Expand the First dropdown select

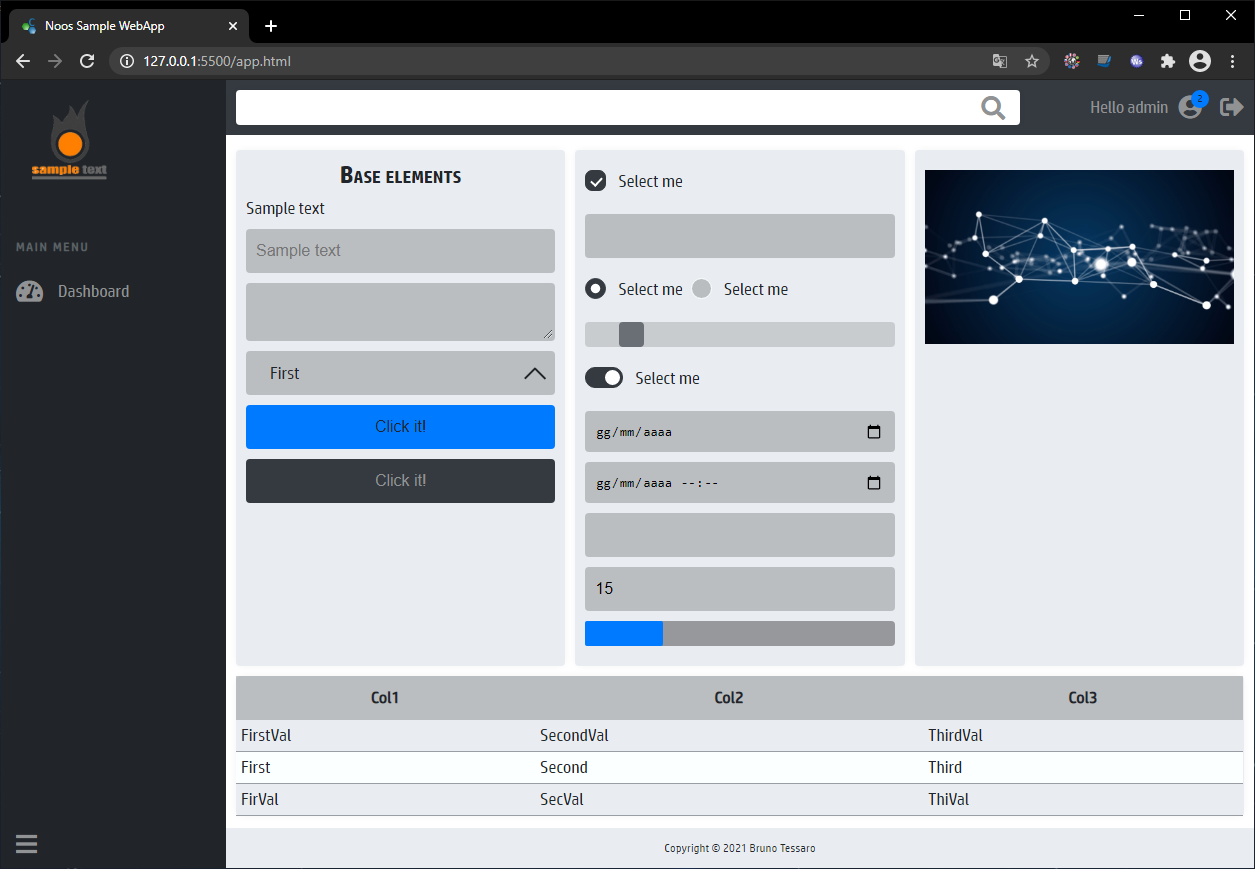point(400,373)
